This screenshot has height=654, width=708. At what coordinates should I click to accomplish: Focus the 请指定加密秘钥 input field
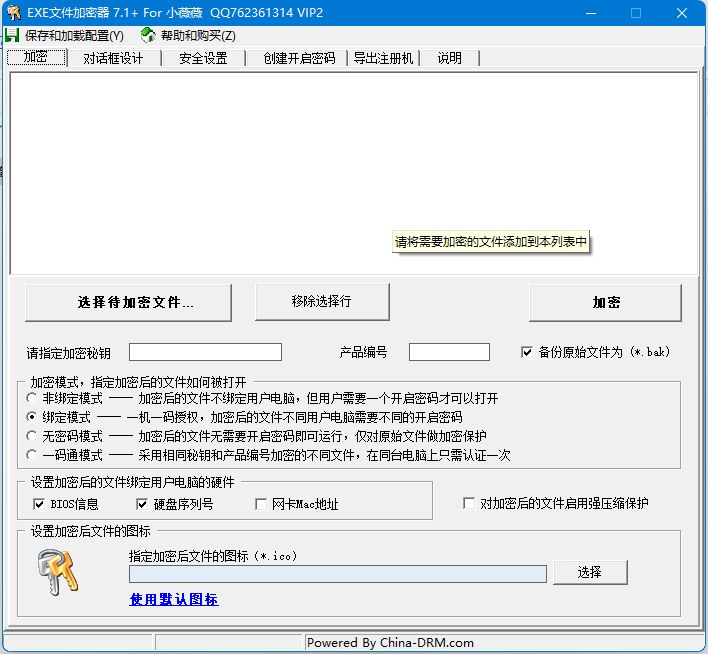pyautogui.click(x=205, y=352)
